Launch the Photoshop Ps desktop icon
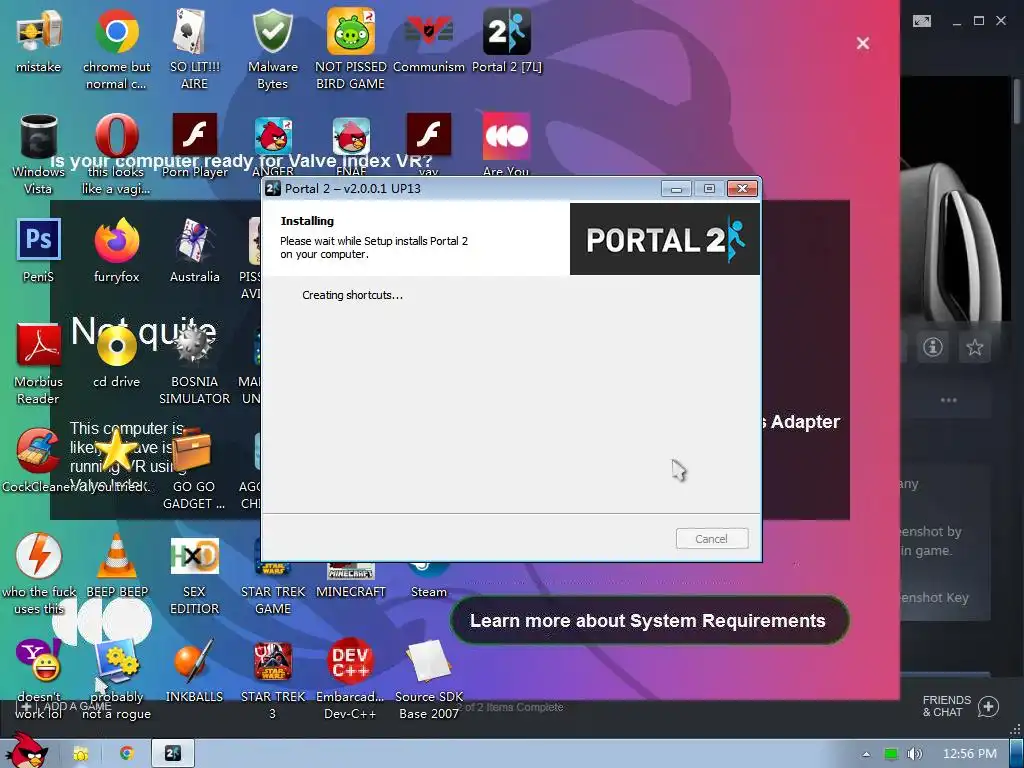This screenshot has height=768, width=1024. tap(39, 240)
